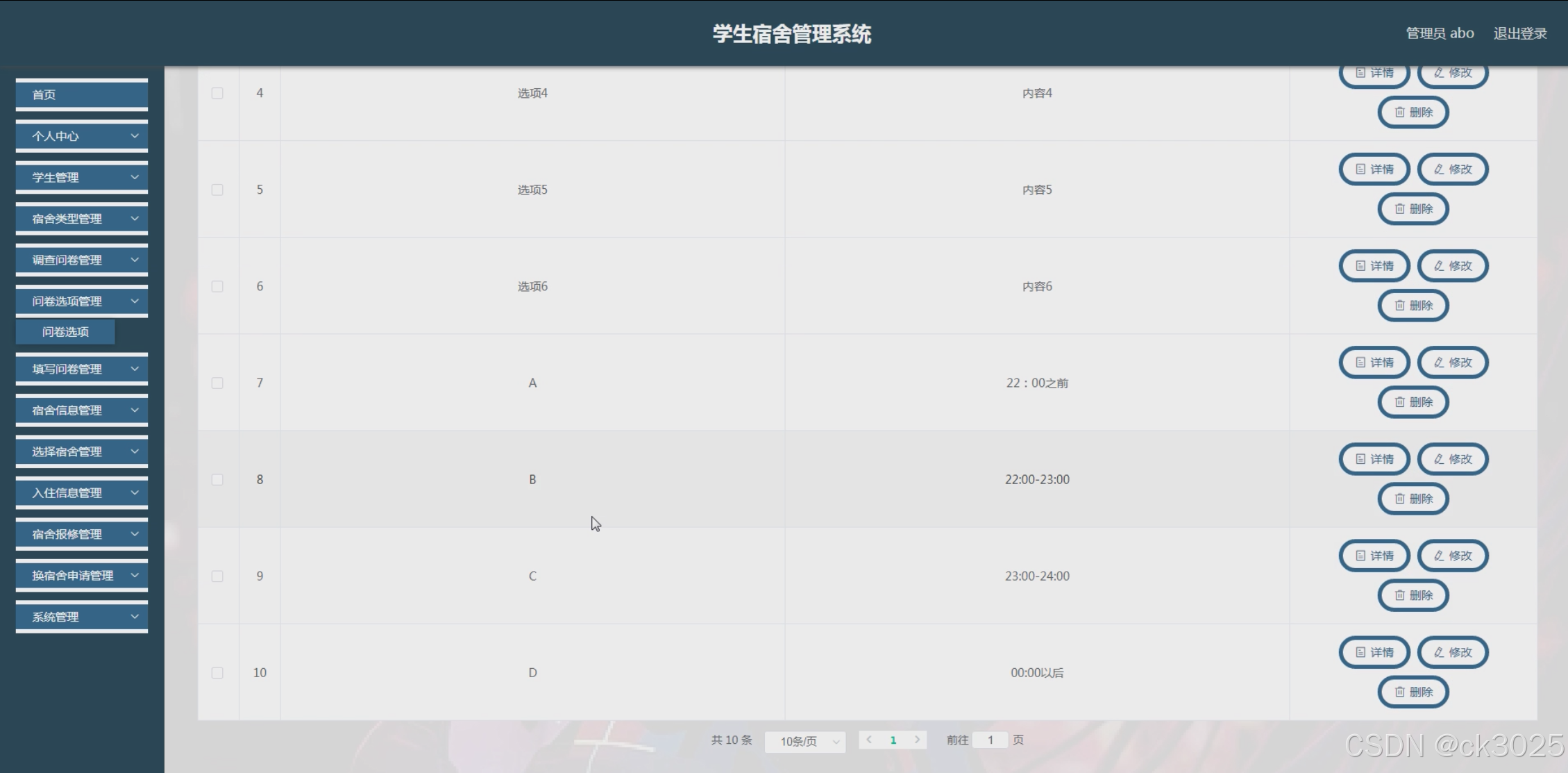Select page number 1 in pagination
Screen dimensions: 1568x773
click(893, 740)
